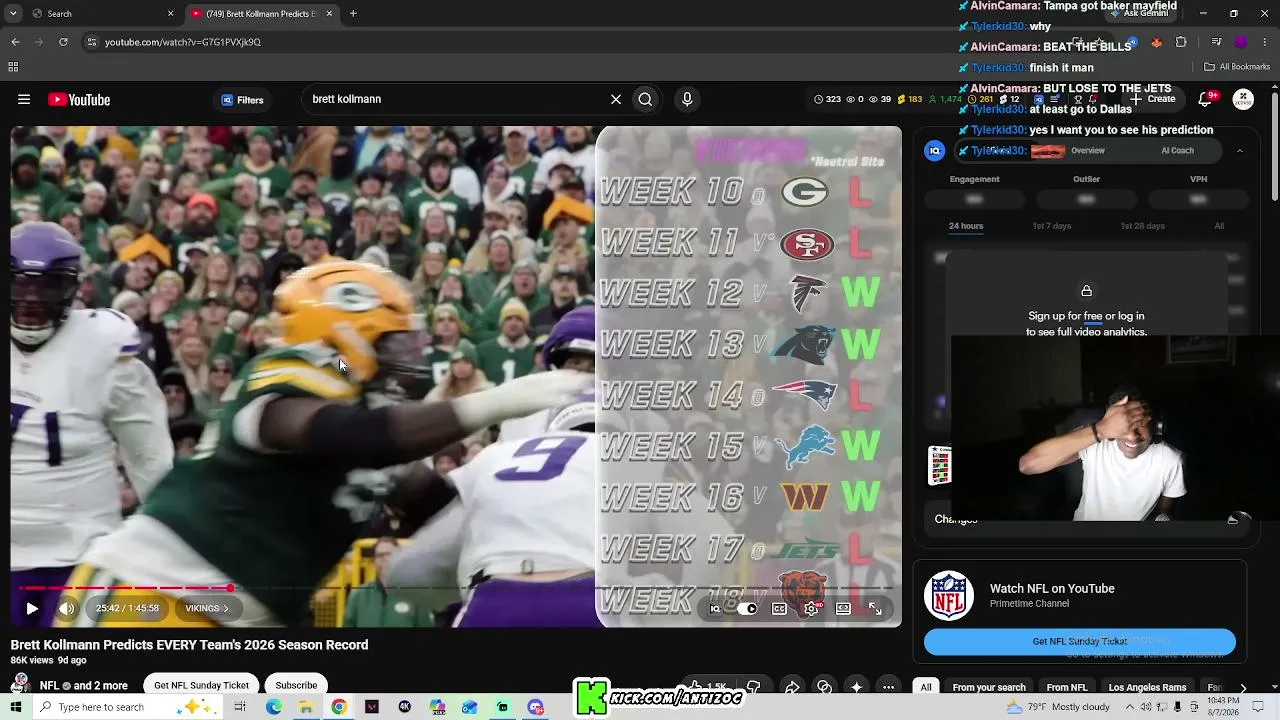The image size is (1280, 720).
Task: Play the paused video
Action: tap(32, 608)
